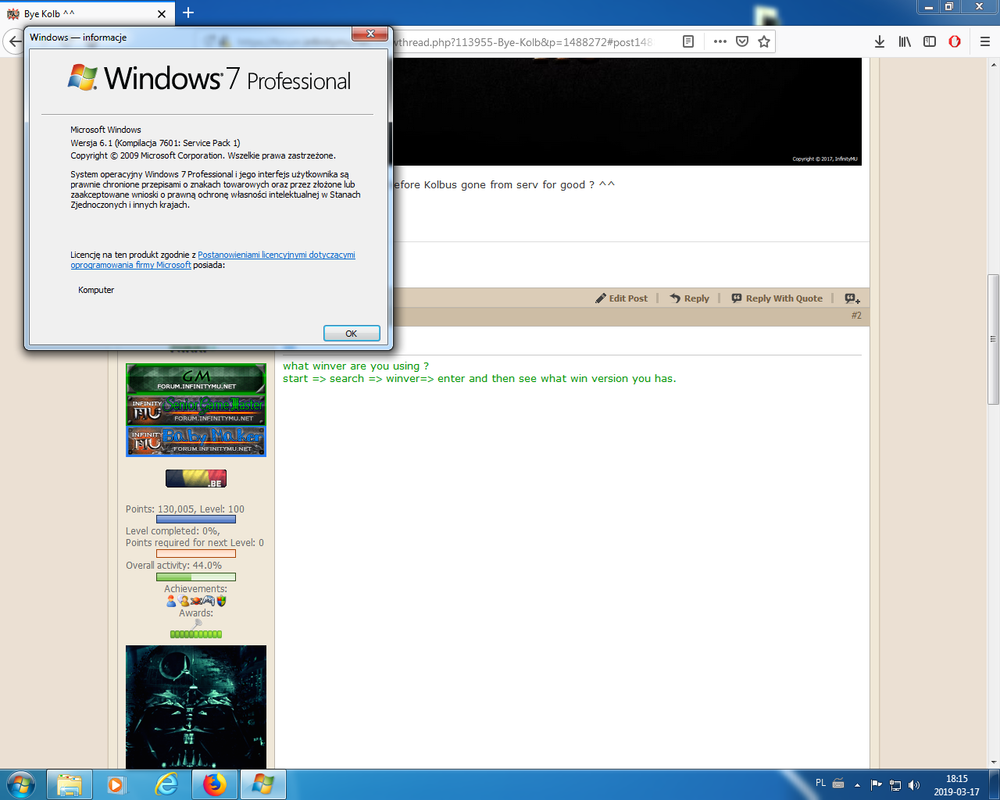Open network tray icon
The width and height of the screenshot is (1000, 800).
click(895, 785)
